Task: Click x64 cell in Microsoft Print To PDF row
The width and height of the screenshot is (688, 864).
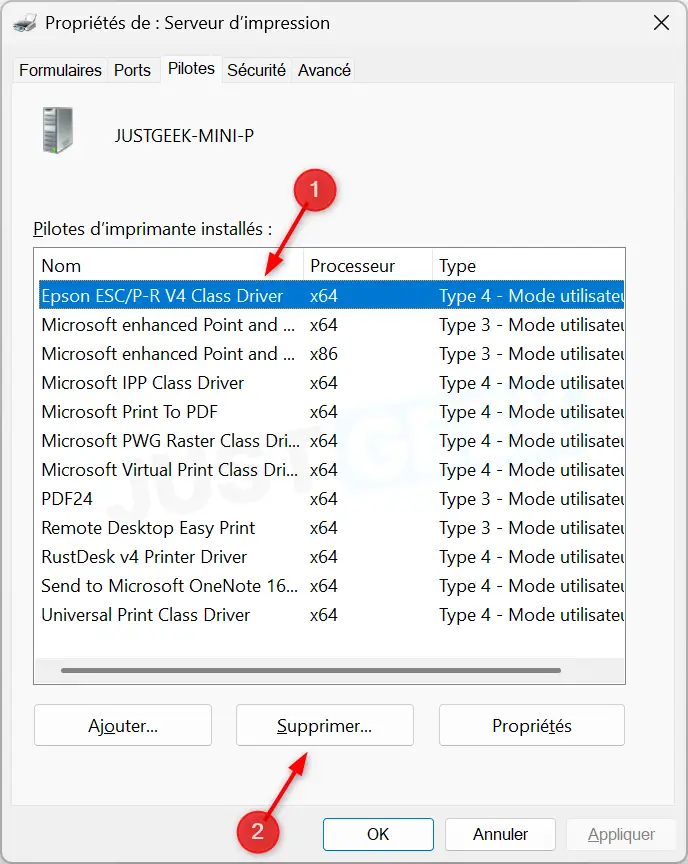Action: click(324, 412)
